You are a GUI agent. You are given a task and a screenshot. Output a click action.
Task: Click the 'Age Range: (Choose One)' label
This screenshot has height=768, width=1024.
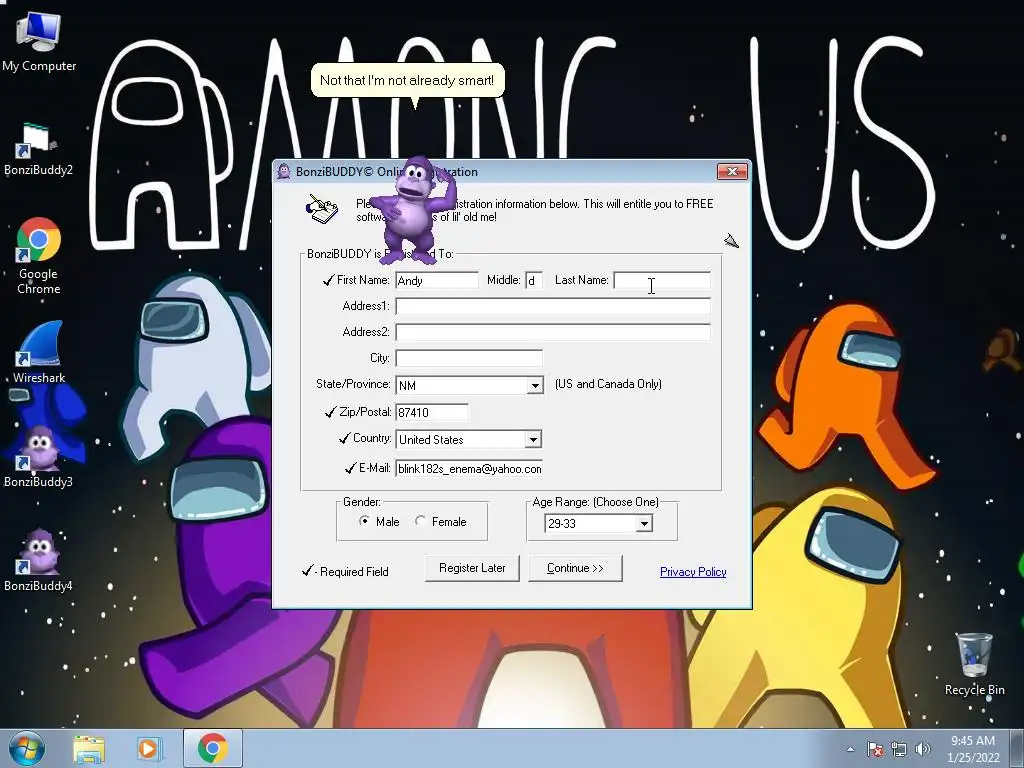pyautogui.click(x=596, y=502)
